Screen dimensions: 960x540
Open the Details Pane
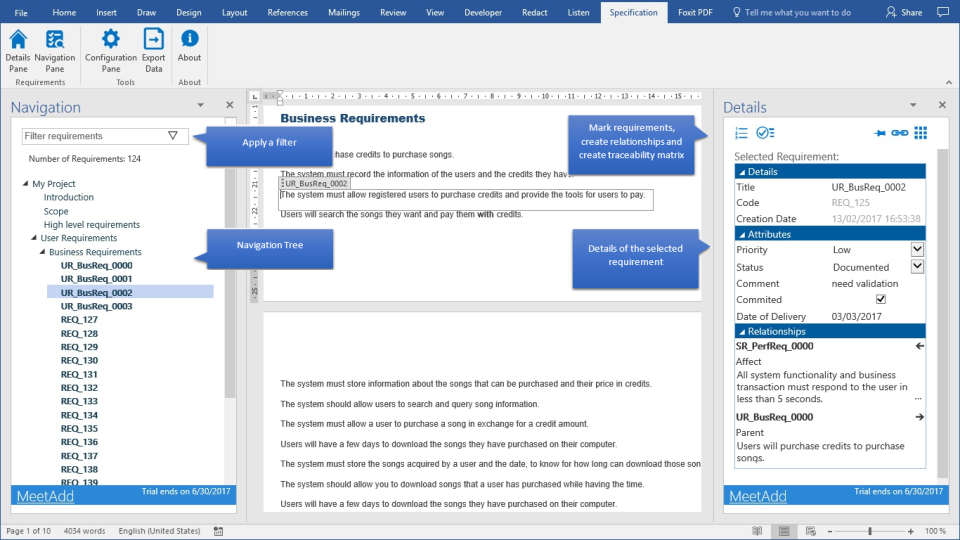coord(18,51)
